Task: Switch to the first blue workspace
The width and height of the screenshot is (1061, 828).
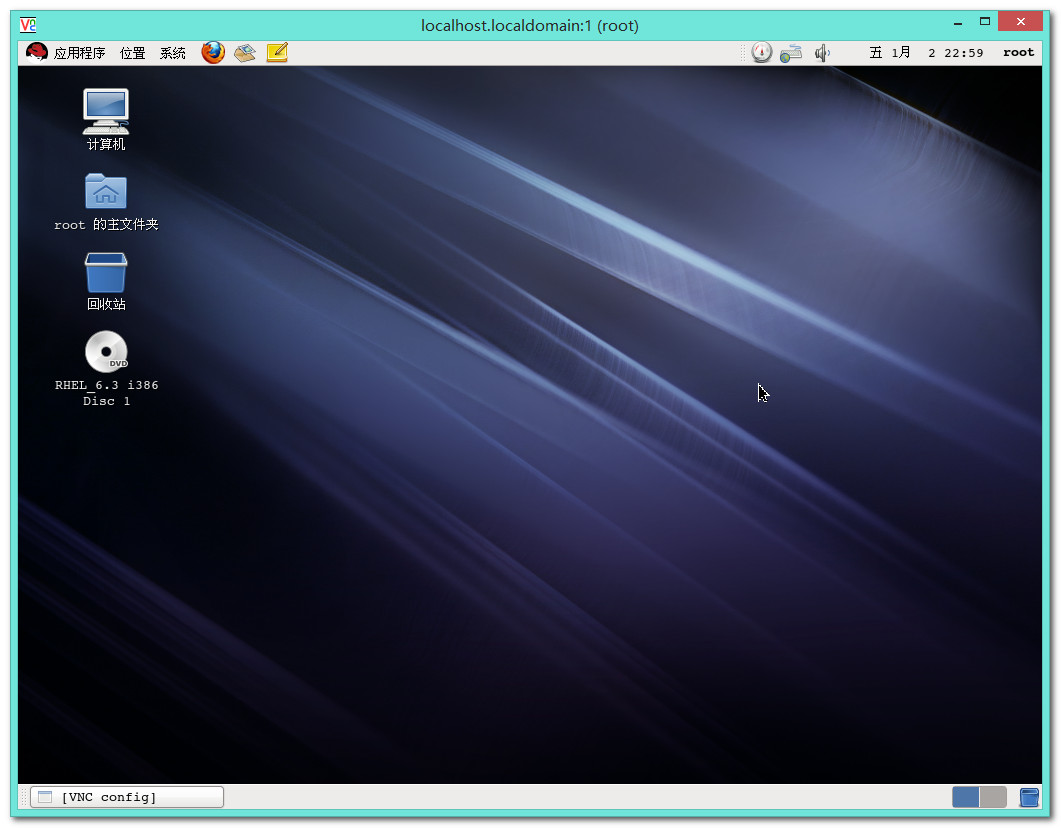Action: coord(965,797)
